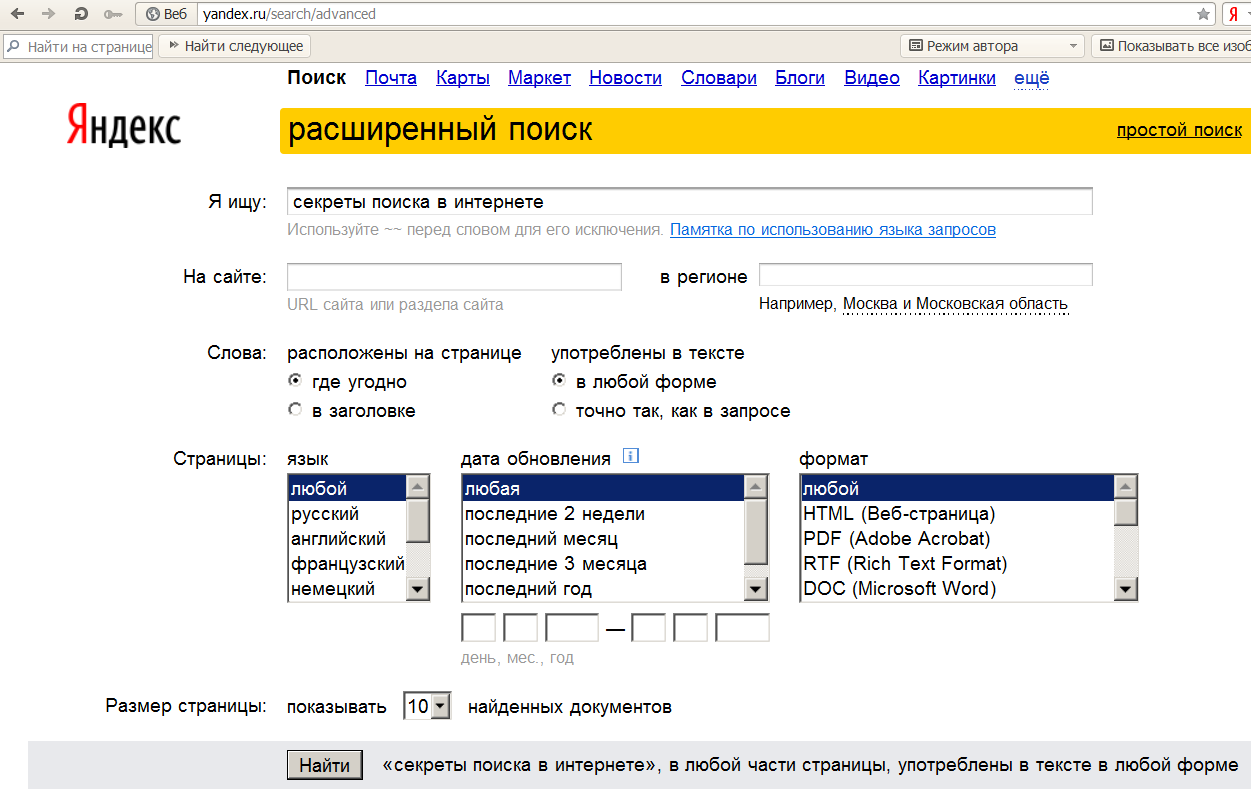
Task: Open the Блоги tab
Action: point(800,78)
